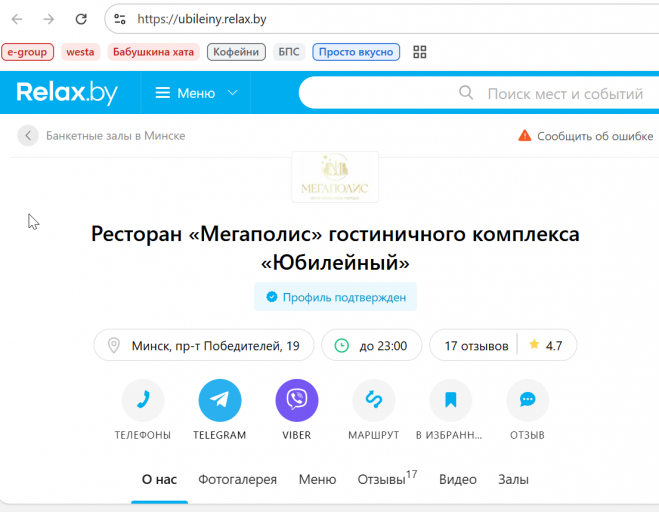
Task: Open the Кофейни tab group
Action: [x=236, y=52]
